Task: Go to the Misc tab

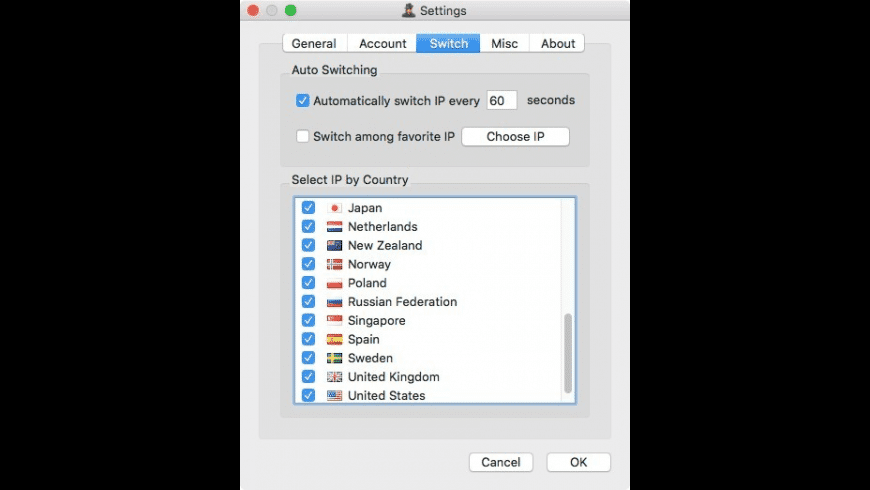Action: point(504,43)
